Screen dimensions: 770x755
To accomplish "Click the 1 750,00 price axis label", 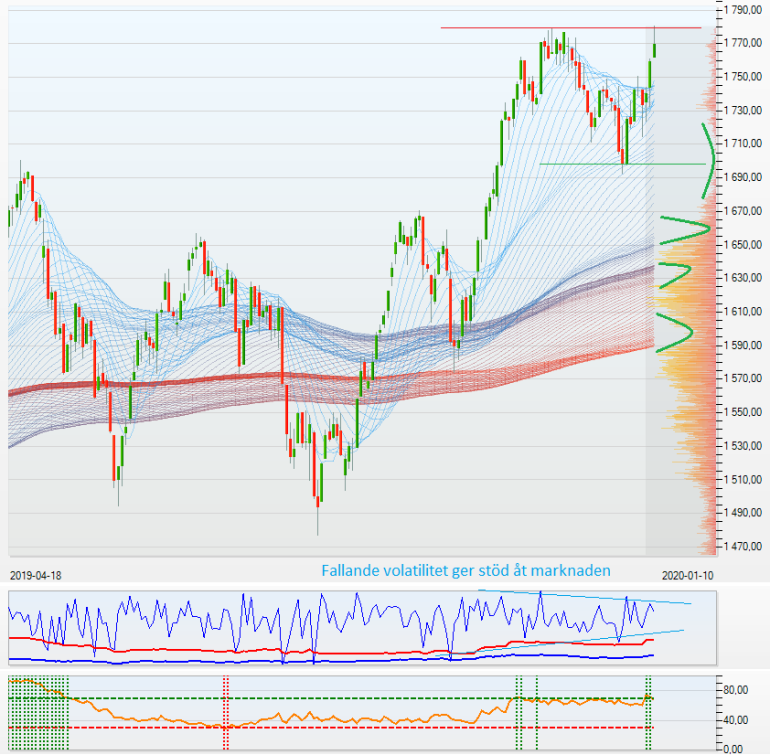I will point(743,77).
